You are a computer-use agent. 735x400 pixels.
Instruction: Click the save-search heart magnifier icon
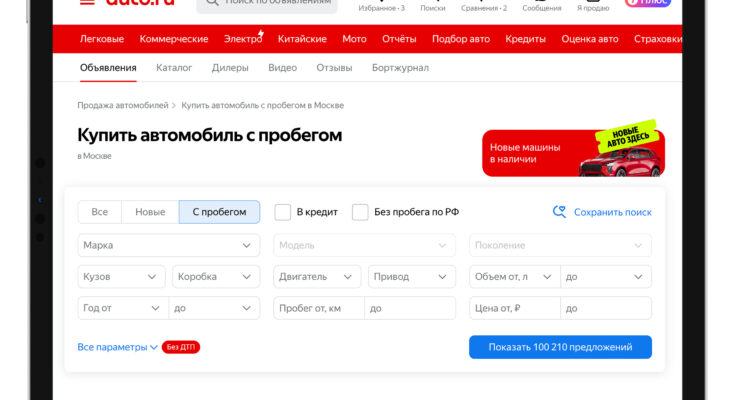(559, 212)
